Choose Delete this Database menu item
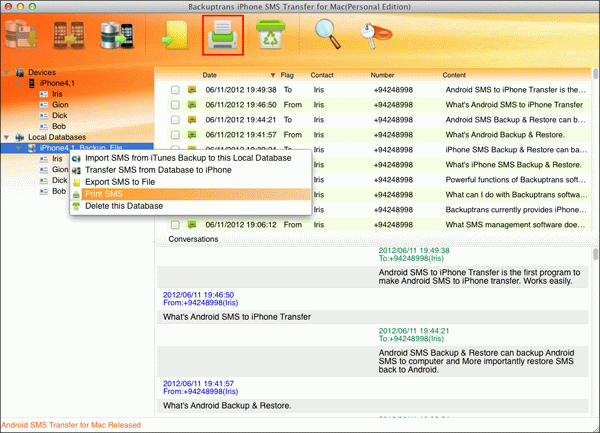The height and width of the screenshot is (433, 600). coord(190,206)
